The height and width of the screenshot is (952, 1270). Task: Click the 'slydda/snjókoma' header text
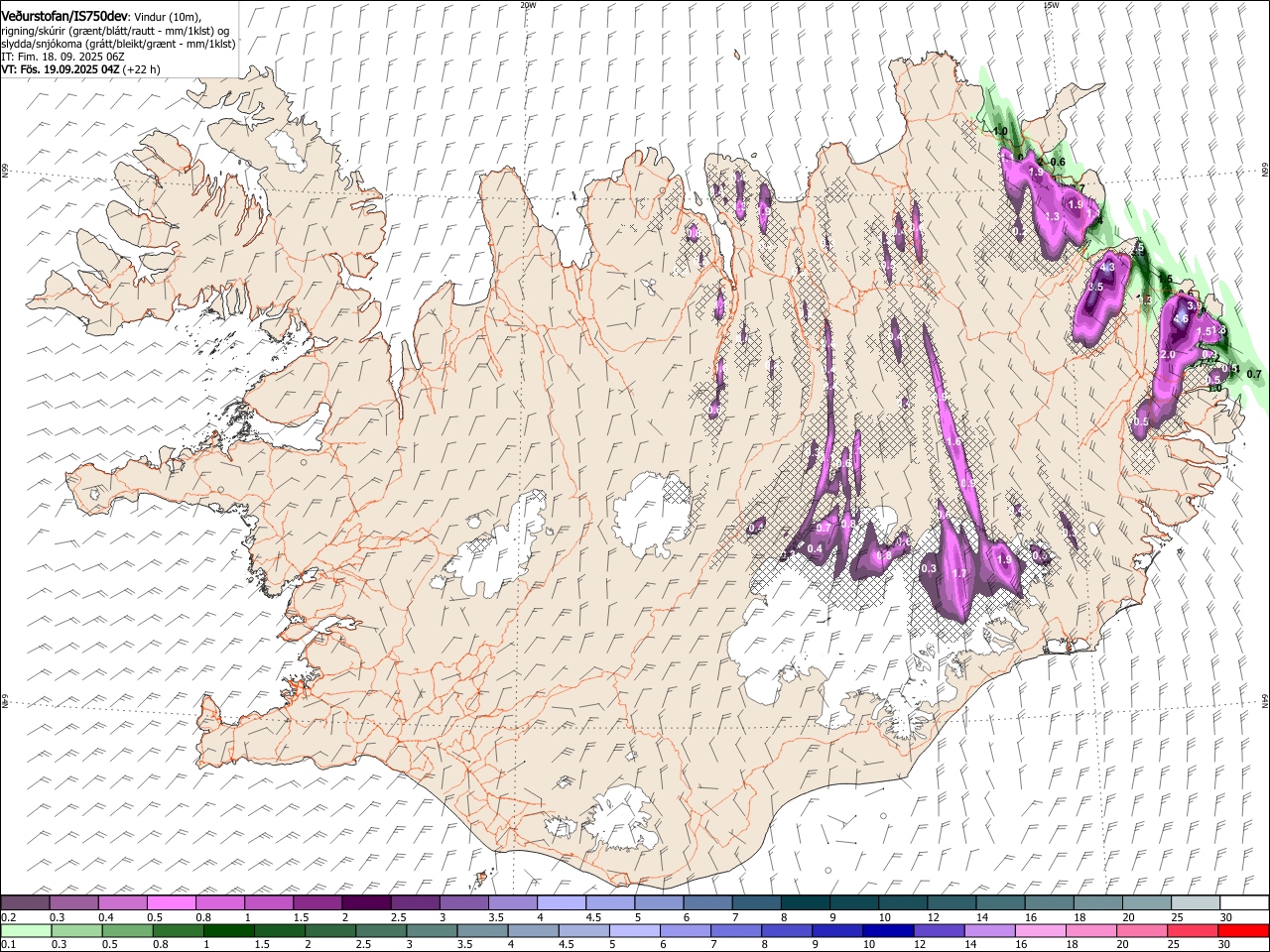point(40,44)
